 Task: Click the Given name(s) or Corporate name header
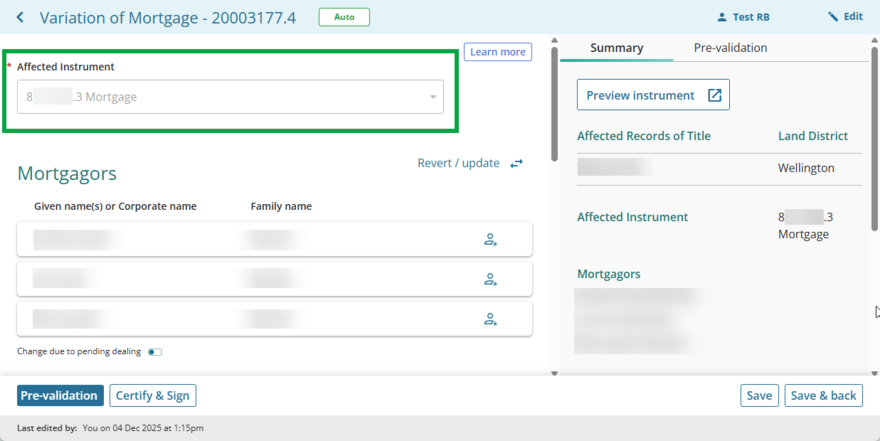point(116,206)
